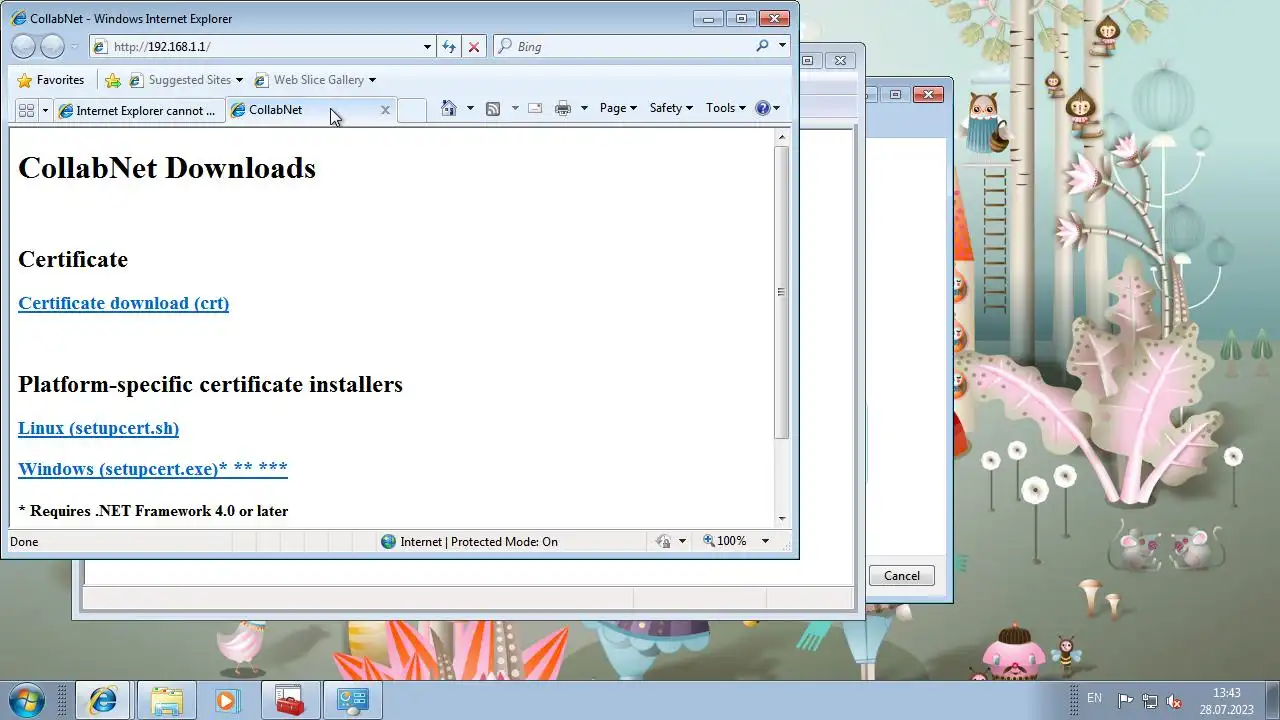Click the Stop loading red X icon
Viewport: 1280px width, 720px height.
474,46
